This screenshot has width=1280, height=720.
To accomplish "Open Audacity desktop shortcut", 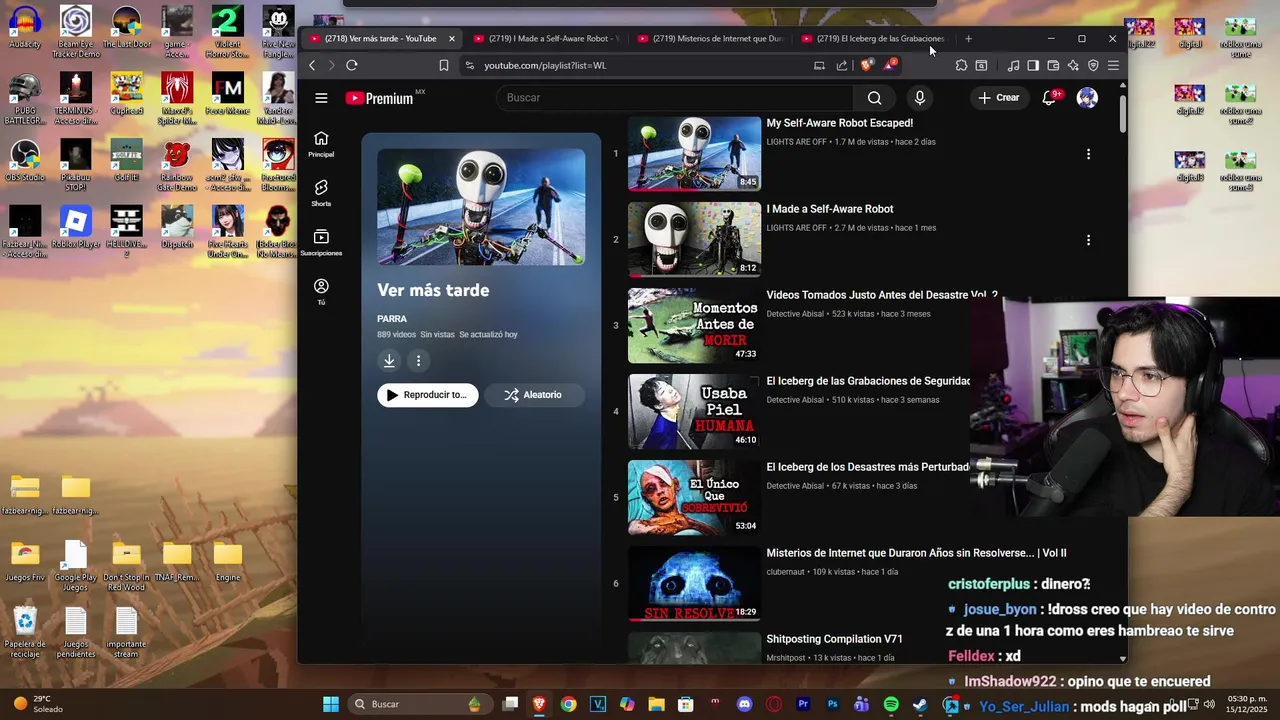I will tap(25, 28).
